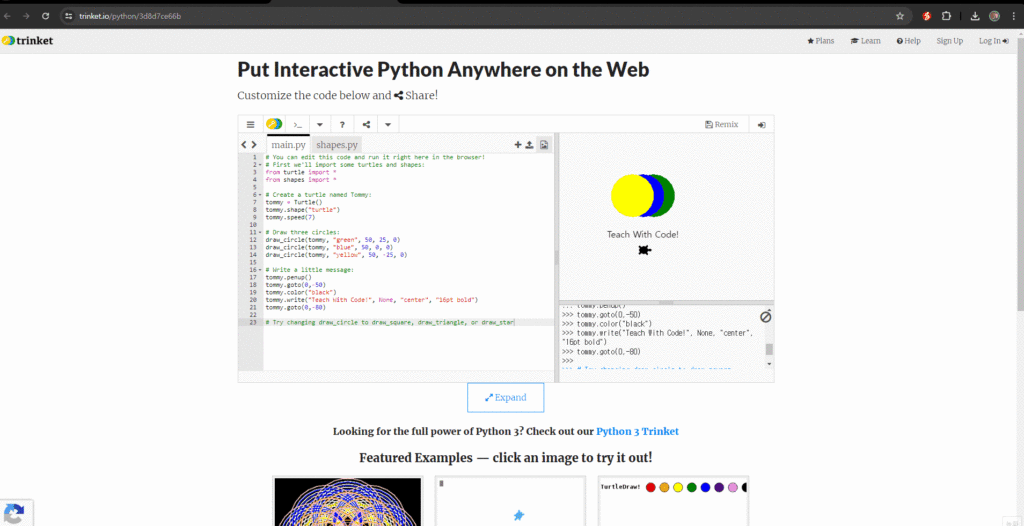Viewport: 1024px width, 526px height.
Task: Open the Help link
Action: pos(908,41)
